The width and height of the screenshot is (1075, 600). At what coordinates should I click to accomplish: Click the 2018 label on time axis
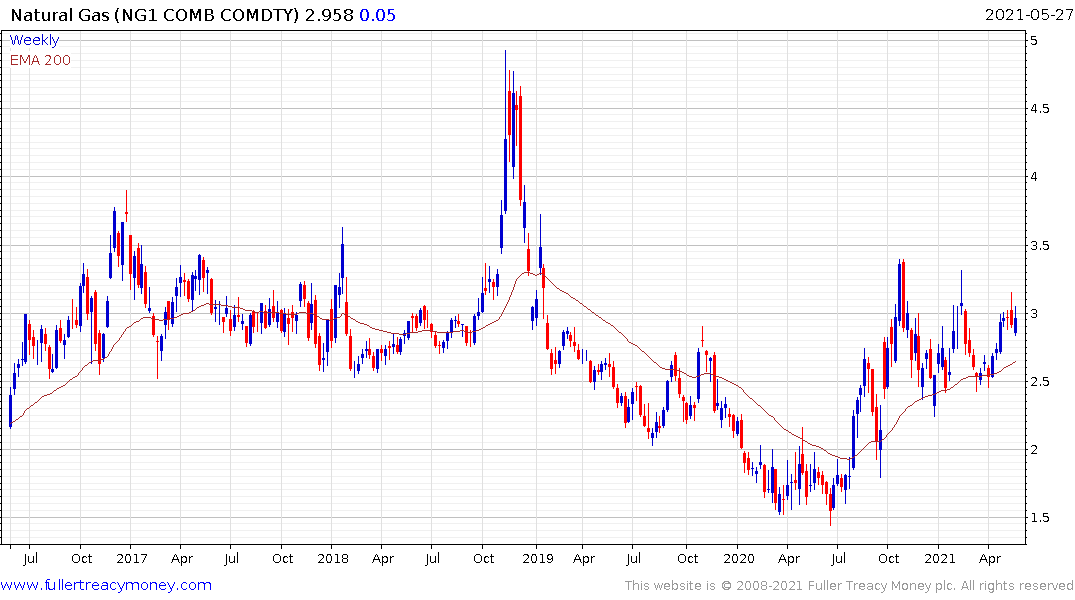pos(334,558)
